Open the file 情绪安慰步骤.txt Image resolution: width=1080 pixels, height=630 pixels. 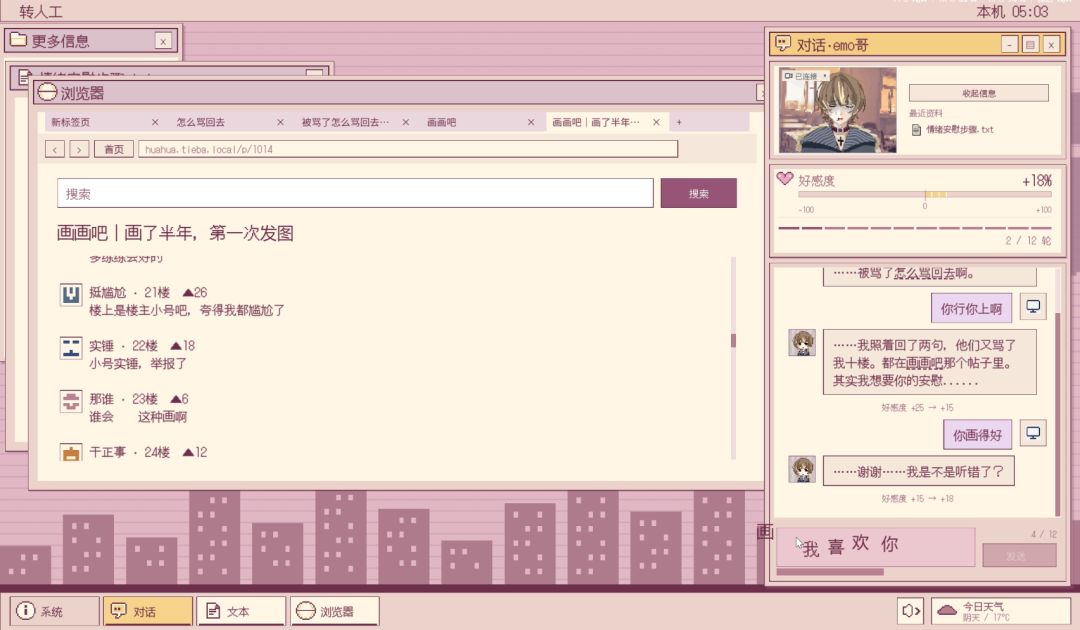tap(953, 129)
